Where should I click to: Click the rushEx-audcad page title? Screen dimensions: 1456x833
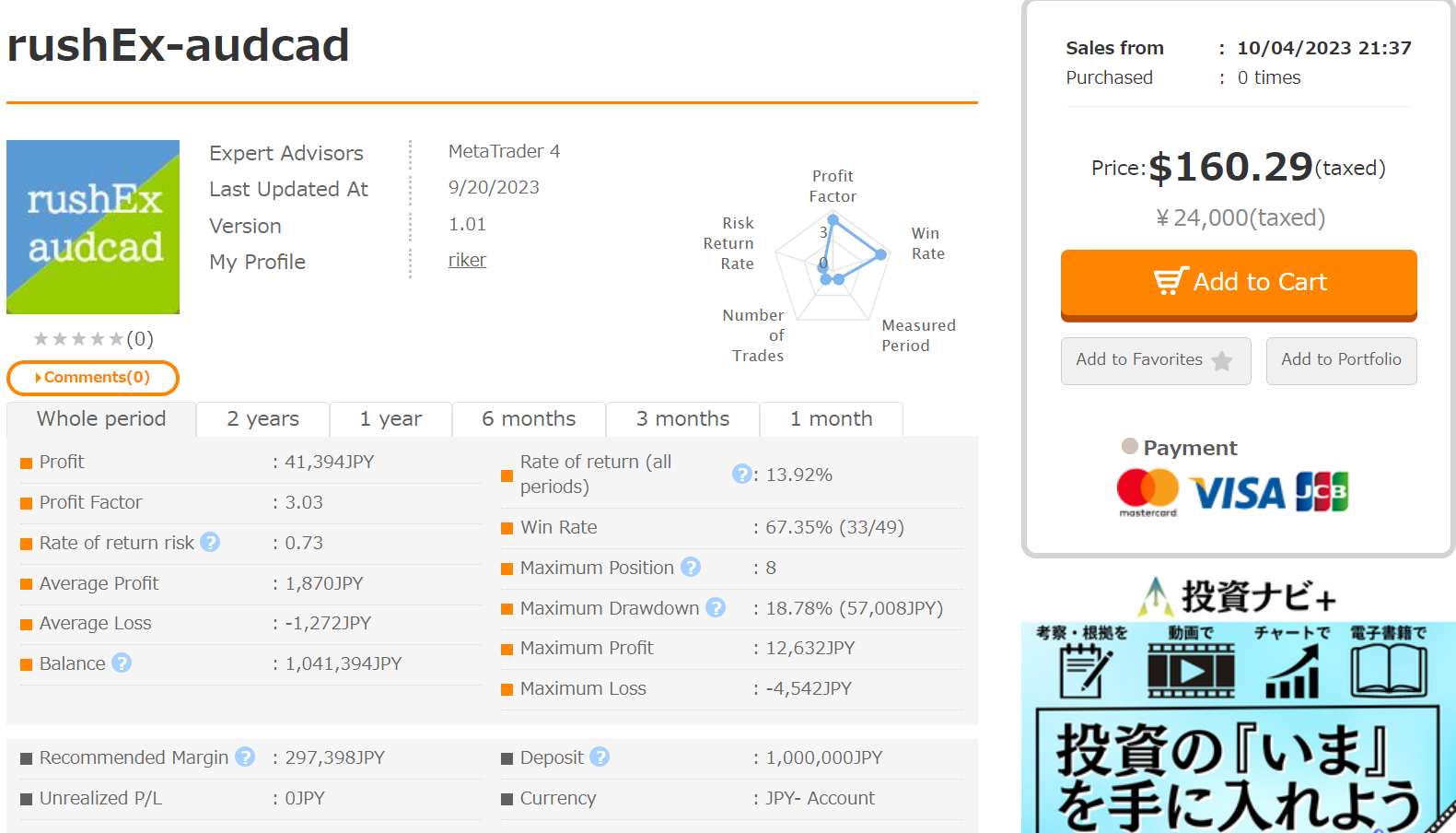click(178, 45)
